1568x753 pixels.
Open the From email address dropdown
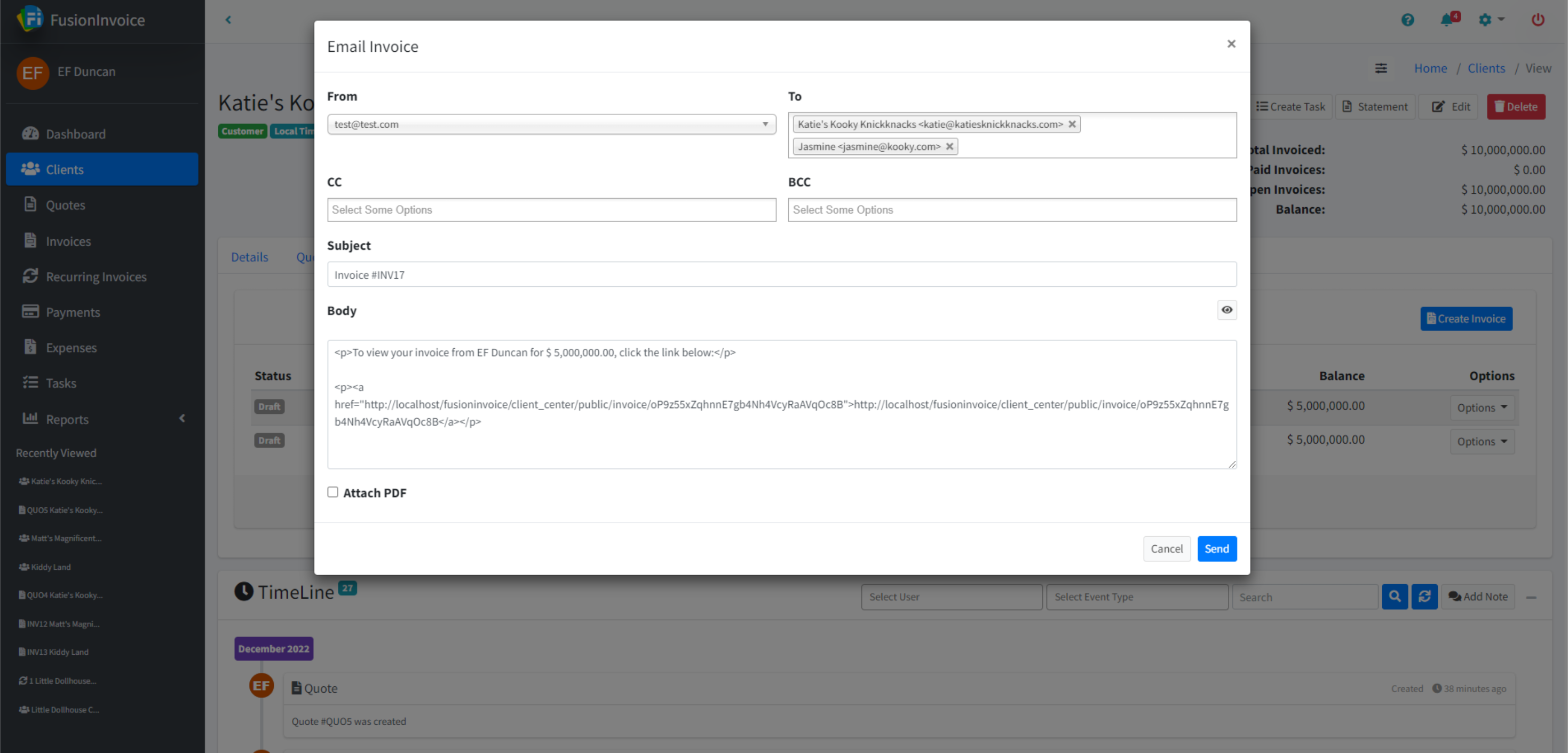click(551, 124)
